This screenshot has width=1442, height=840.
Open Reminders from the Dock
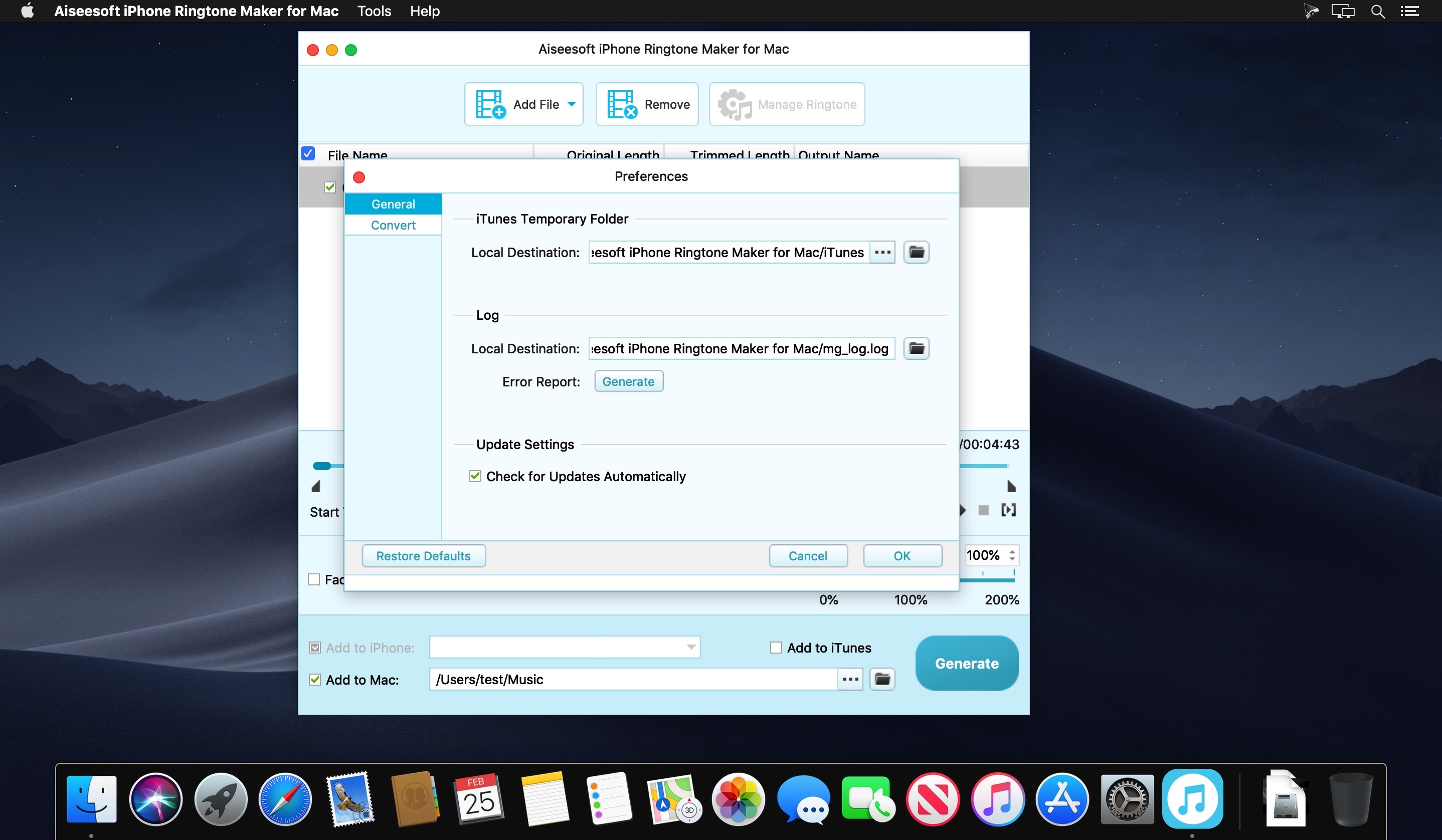pos(609,799)
